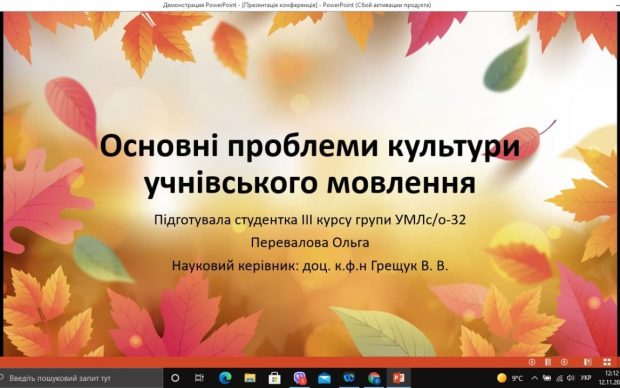Open the 9°C weather widget

(510, 378)
